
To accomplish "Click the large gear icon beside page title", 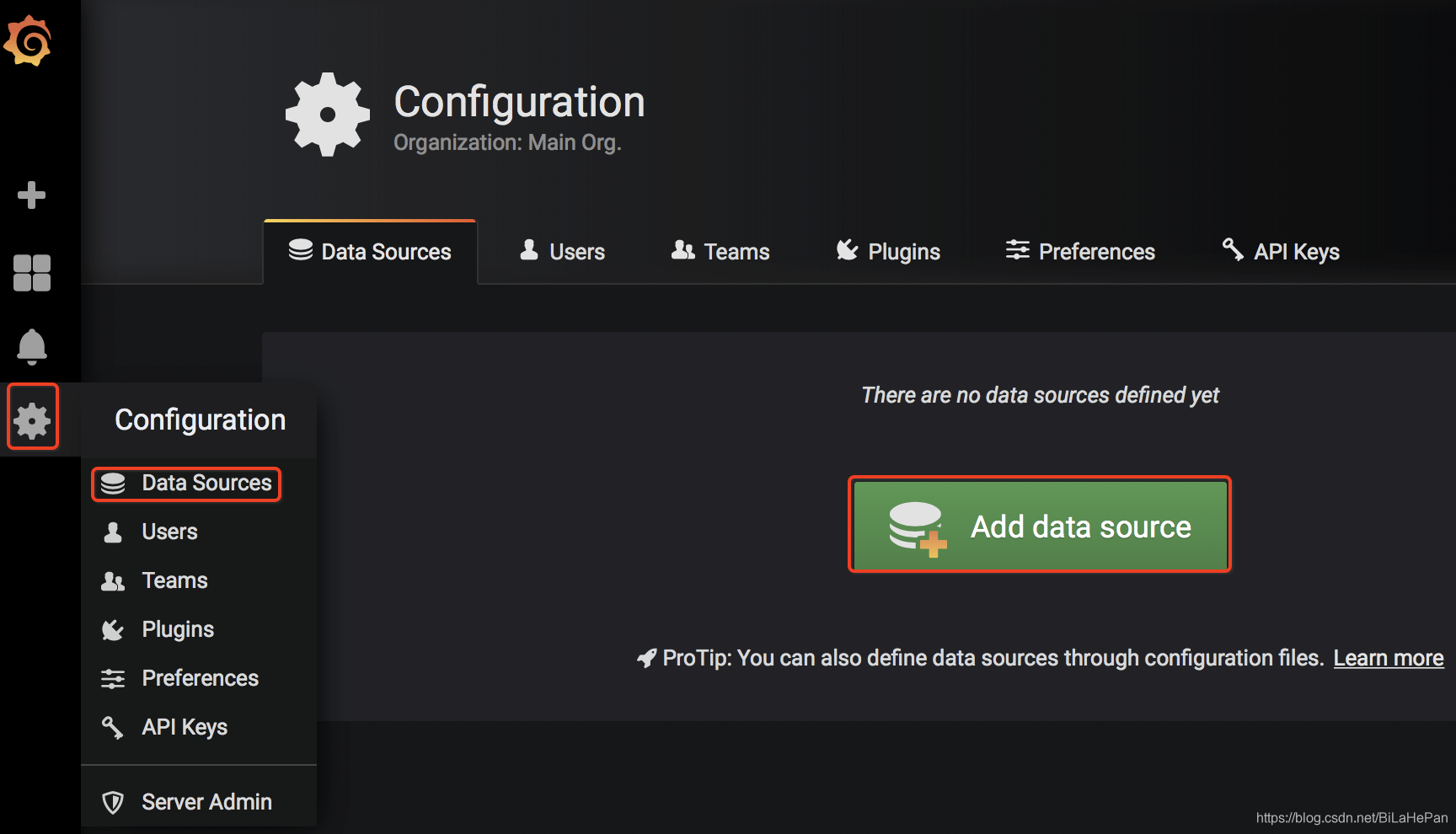I will [328, 115].
